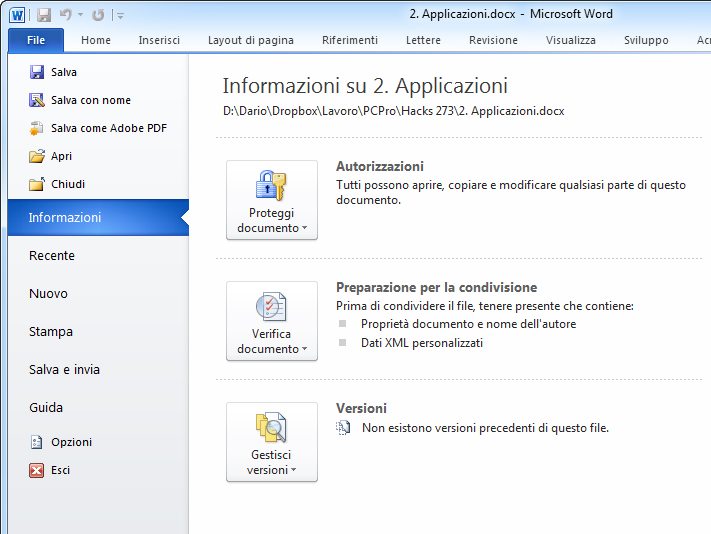The width and height of the screenshot is (711, 534).
Task: Open the quick access toolbar customize arrow
Action: [120, 15]
